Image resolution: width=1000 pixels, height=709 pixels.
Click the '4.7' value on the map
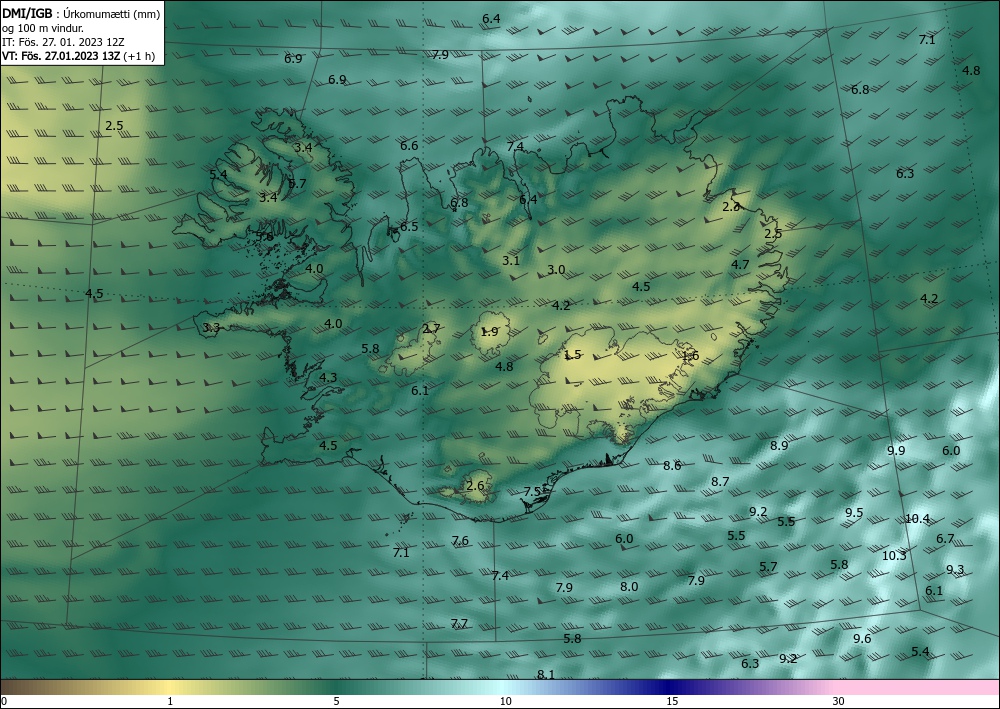(x=740, y=265)
